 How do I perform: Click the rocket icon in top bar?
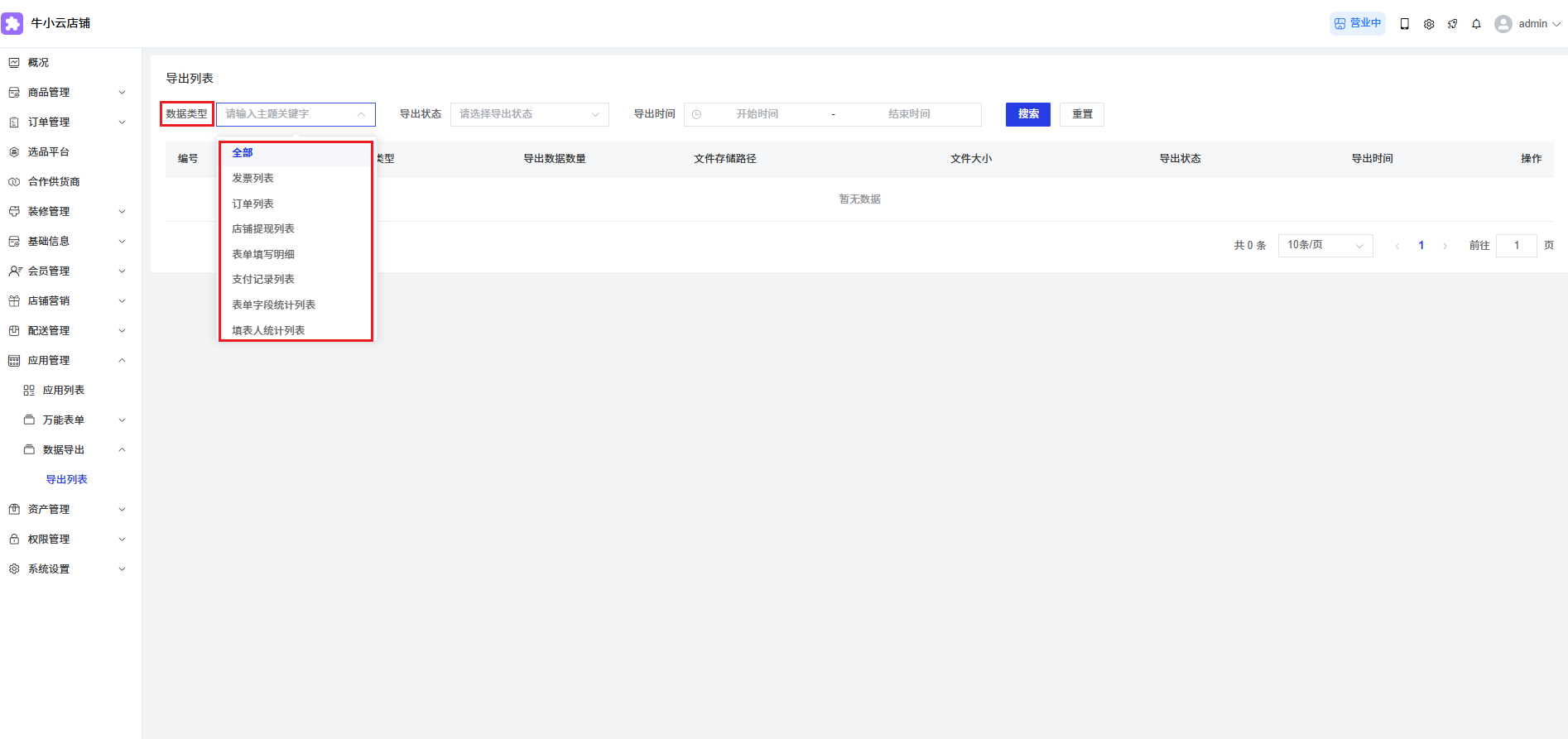1452,24
